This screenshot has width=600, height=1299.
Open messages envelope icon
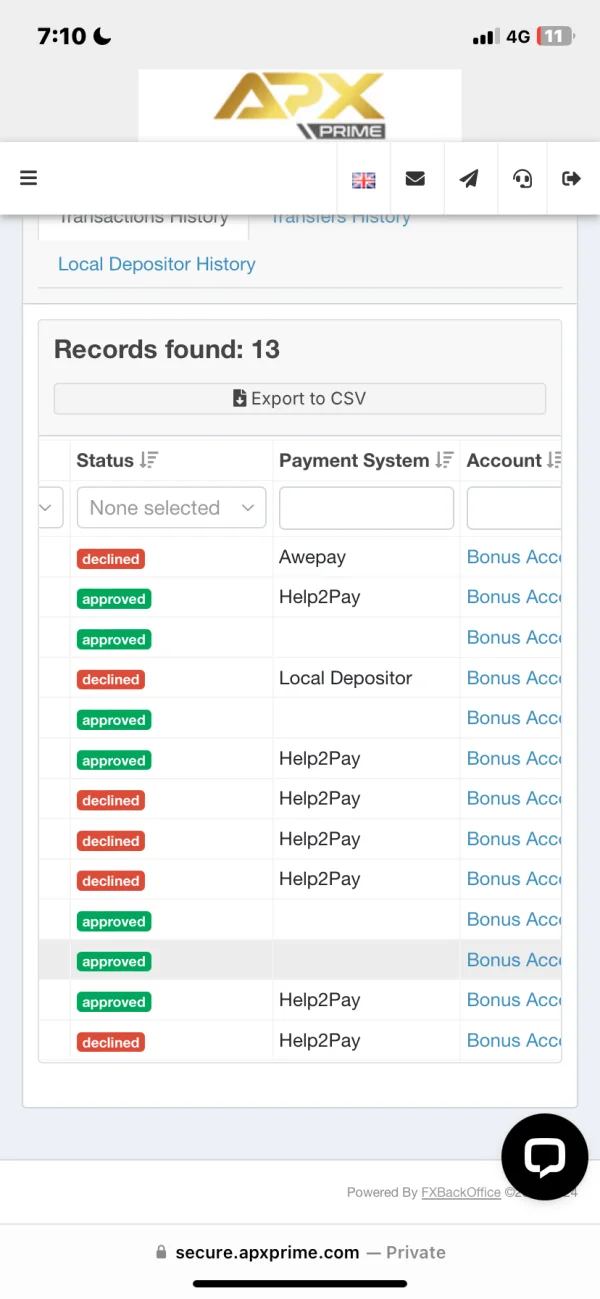(x=415, y=179)
